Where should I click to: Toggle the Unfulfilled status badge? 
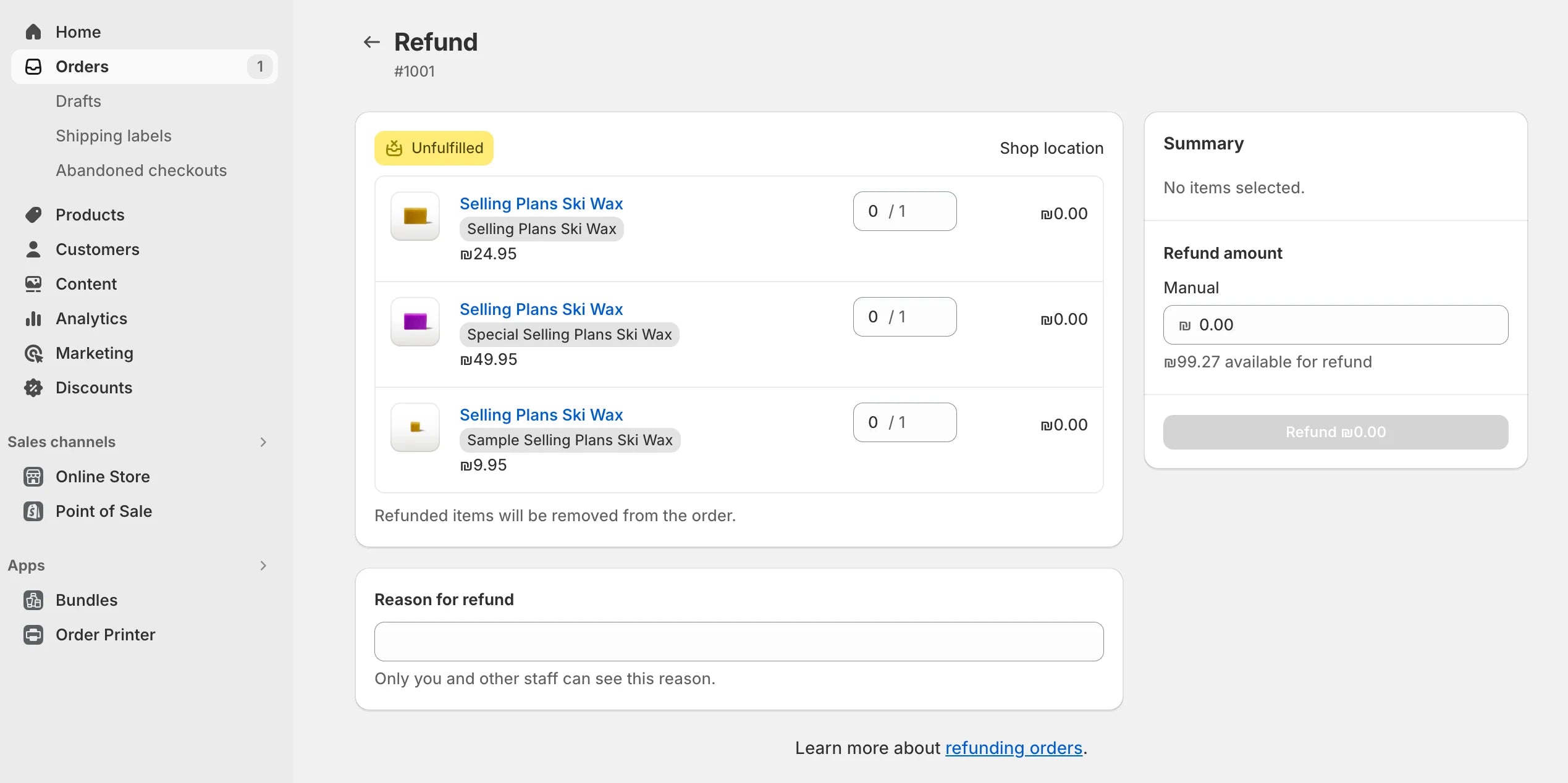point(434,147)
